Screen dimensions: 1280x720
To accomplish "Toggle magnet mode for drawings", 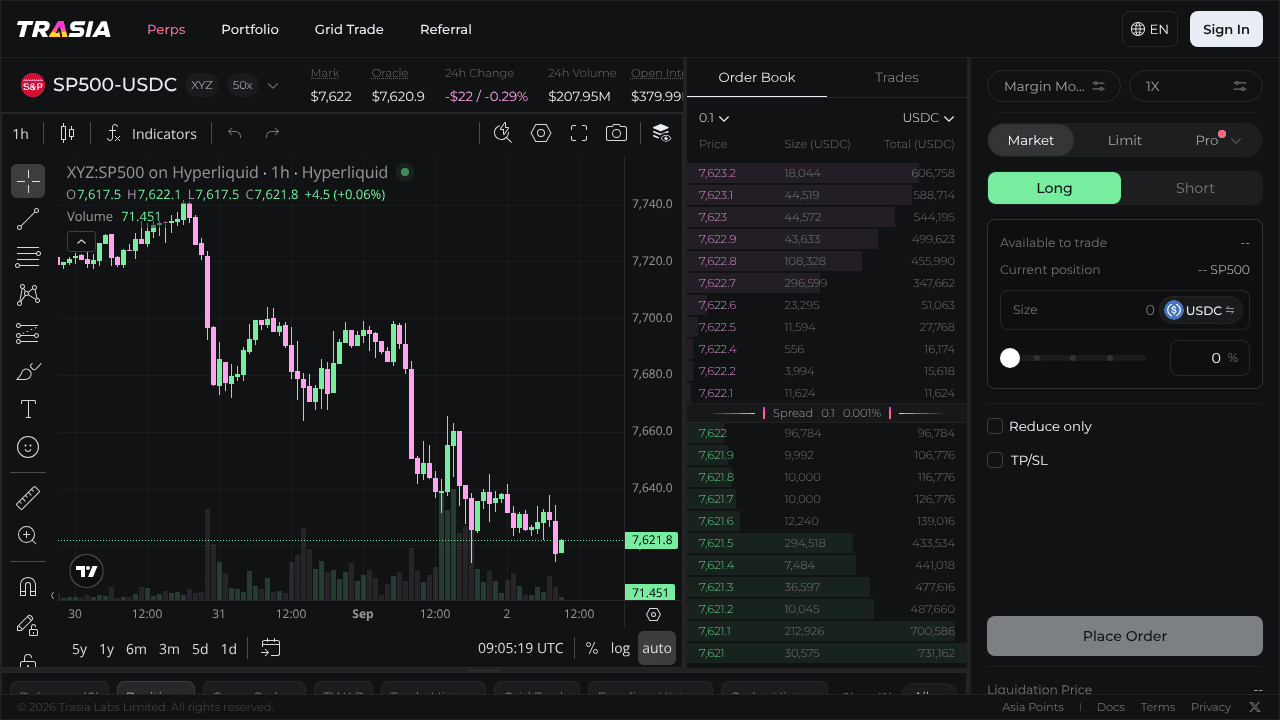I will [28, 587].
